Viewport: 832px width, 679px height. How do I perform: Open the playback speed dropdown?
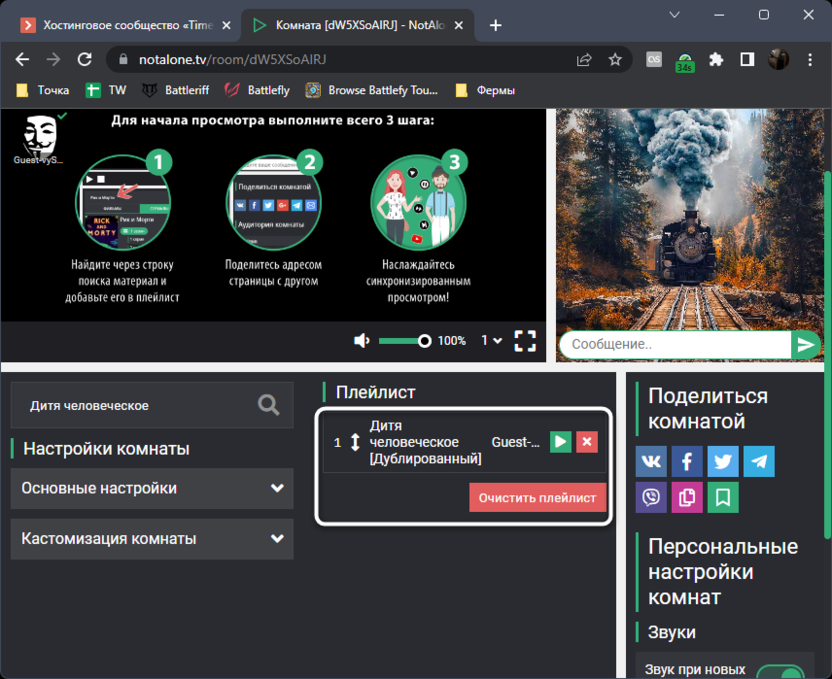[x=490, y=341]
